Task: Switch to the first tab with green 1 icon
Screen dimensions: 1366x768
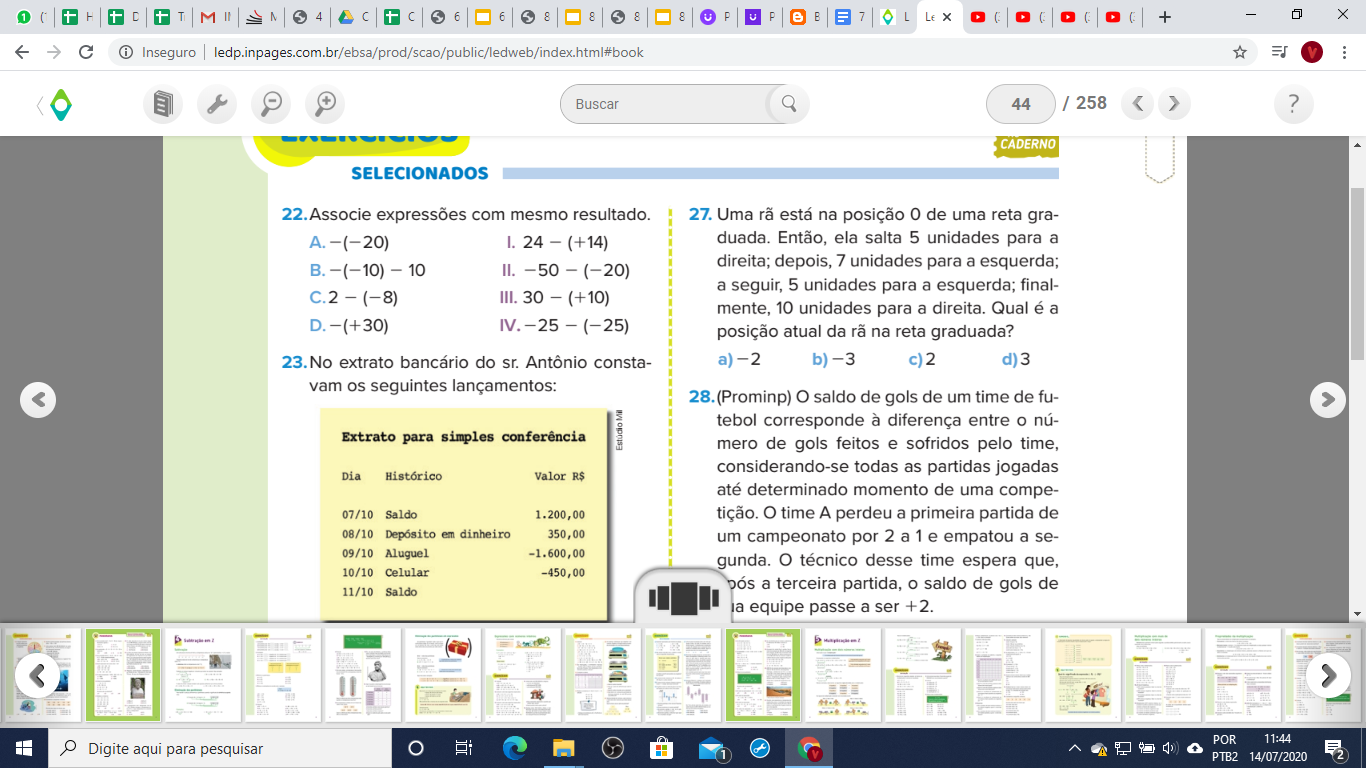Action: coord(31,17)
